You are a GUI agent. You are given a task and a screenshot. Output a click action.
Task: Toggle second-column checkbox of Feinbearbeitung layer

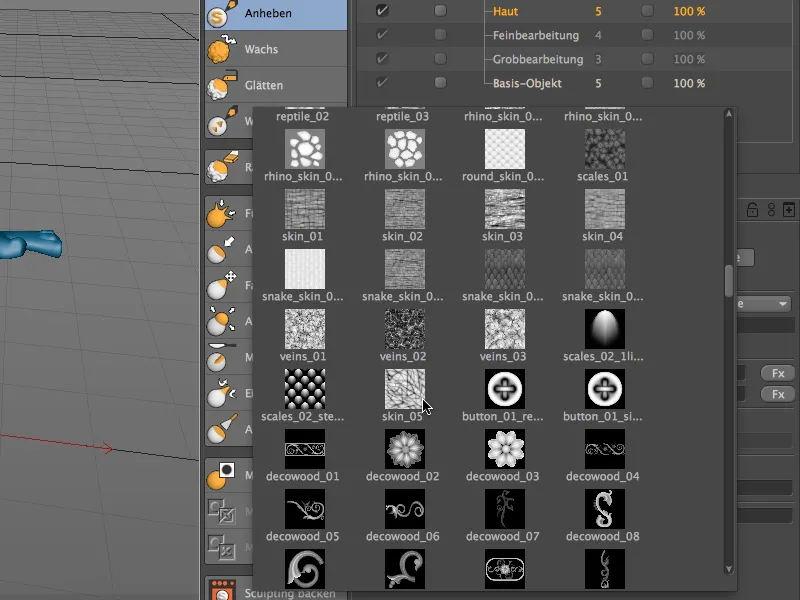tap(440, 35)
